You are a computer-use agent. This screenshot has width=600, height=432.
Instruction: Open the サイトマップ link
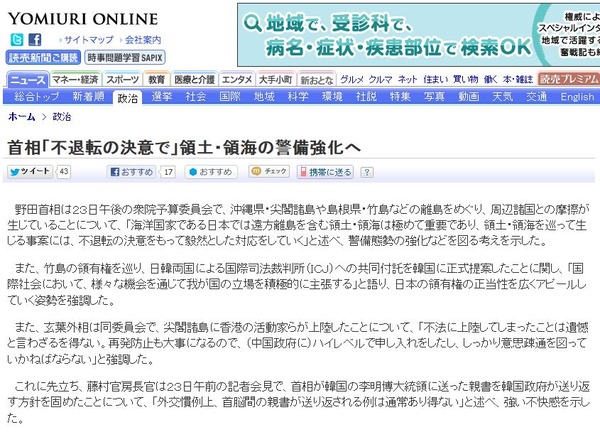coord(88,40)
